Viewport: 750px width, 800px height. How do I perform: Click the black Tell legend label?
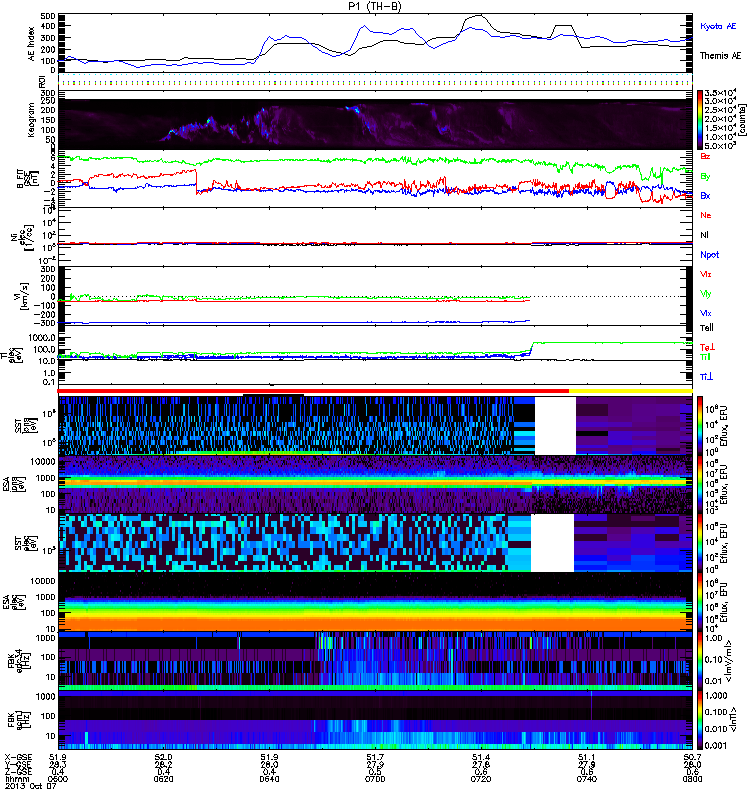click(x=707, y=328)
